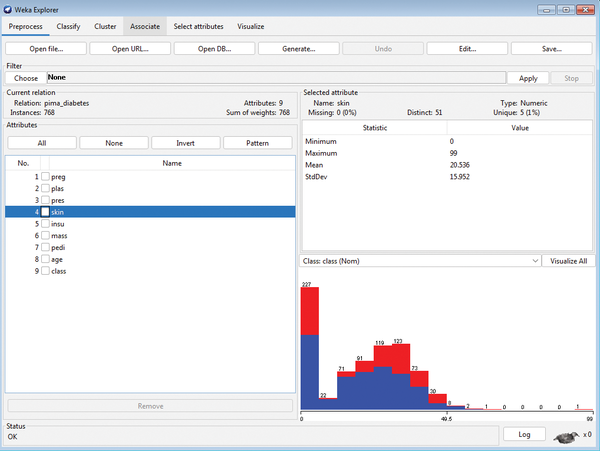600x451 pixels.
Task: Click the Value column header
Action: [x=520, y=128]
